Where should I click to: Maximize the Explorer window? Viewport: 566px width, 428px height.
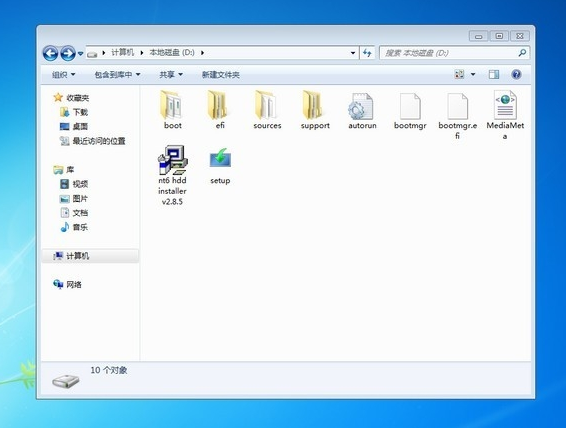coord(499,36)
